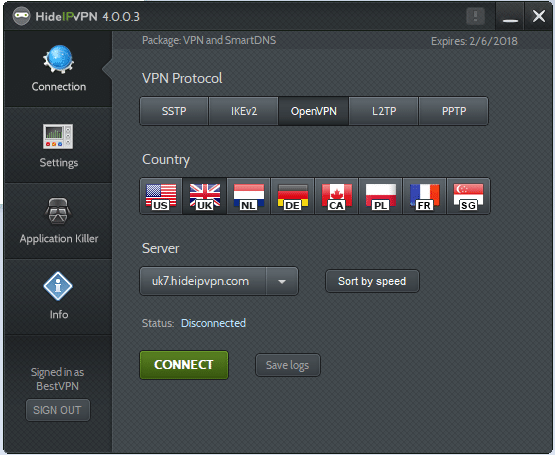The image size is (555, 455).
Task: Expand the server dropdown arrow
Action: tap(282, 281)
